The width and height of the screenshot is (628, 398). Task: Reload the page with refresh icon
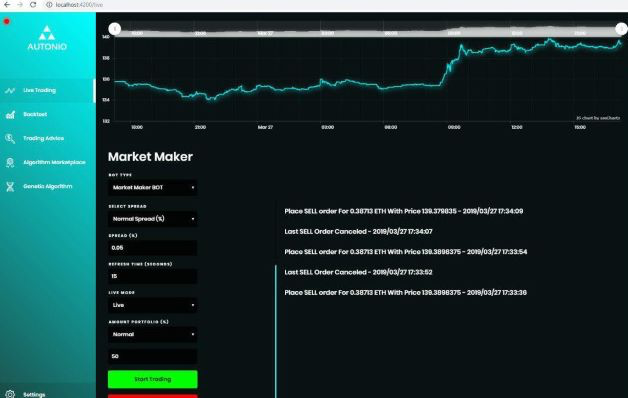pos(33,5)
